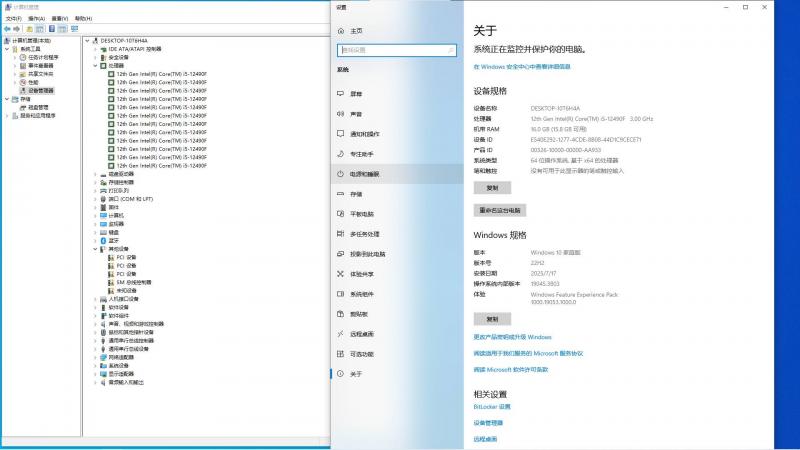This screenshot has height=450, width=800.
Task: Open 可选功能 in Settings sidebar
Action: [397, 354]
